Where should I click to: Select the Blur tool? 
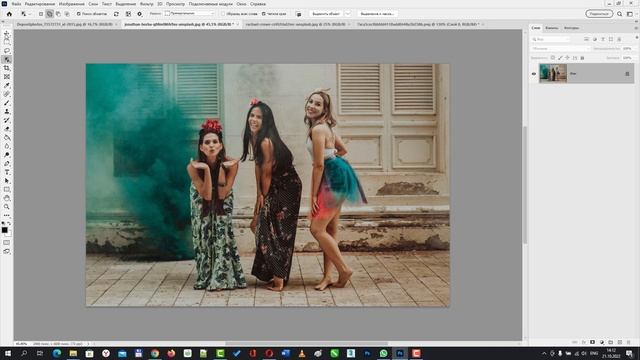coord(7,146)
